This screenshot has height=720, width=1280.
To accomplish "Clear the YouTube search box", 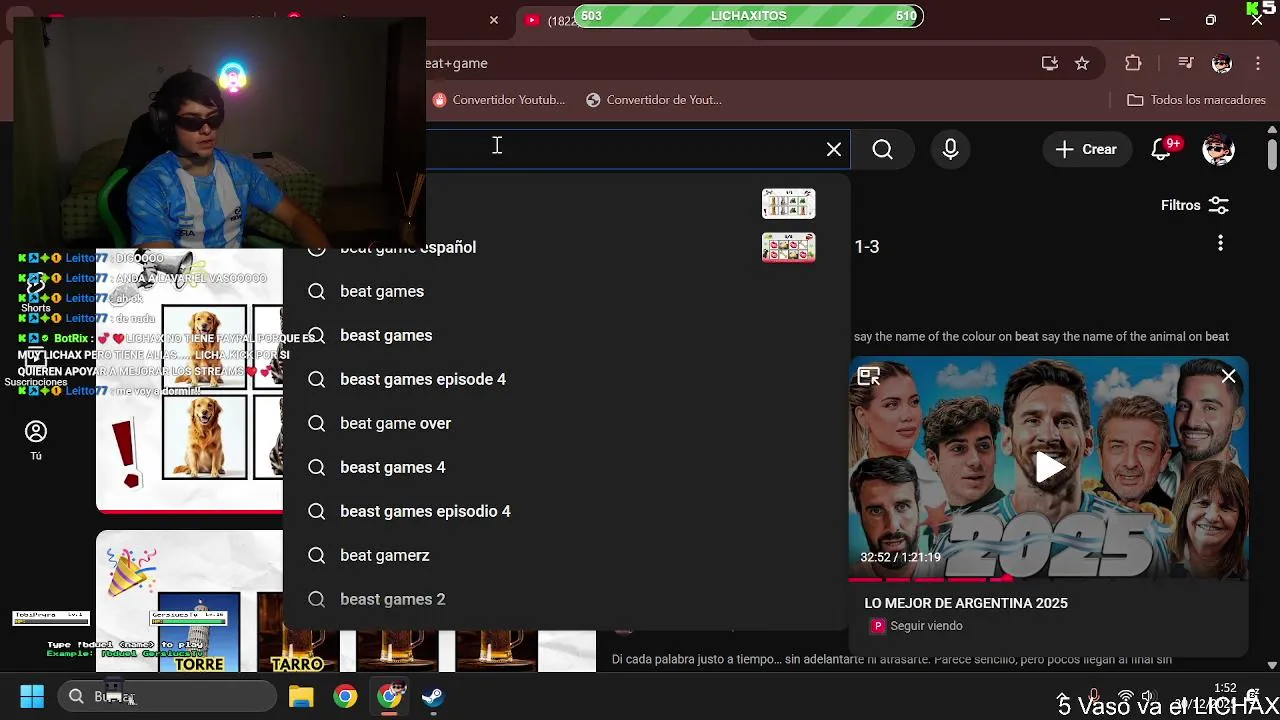I will tap(834, 149).
